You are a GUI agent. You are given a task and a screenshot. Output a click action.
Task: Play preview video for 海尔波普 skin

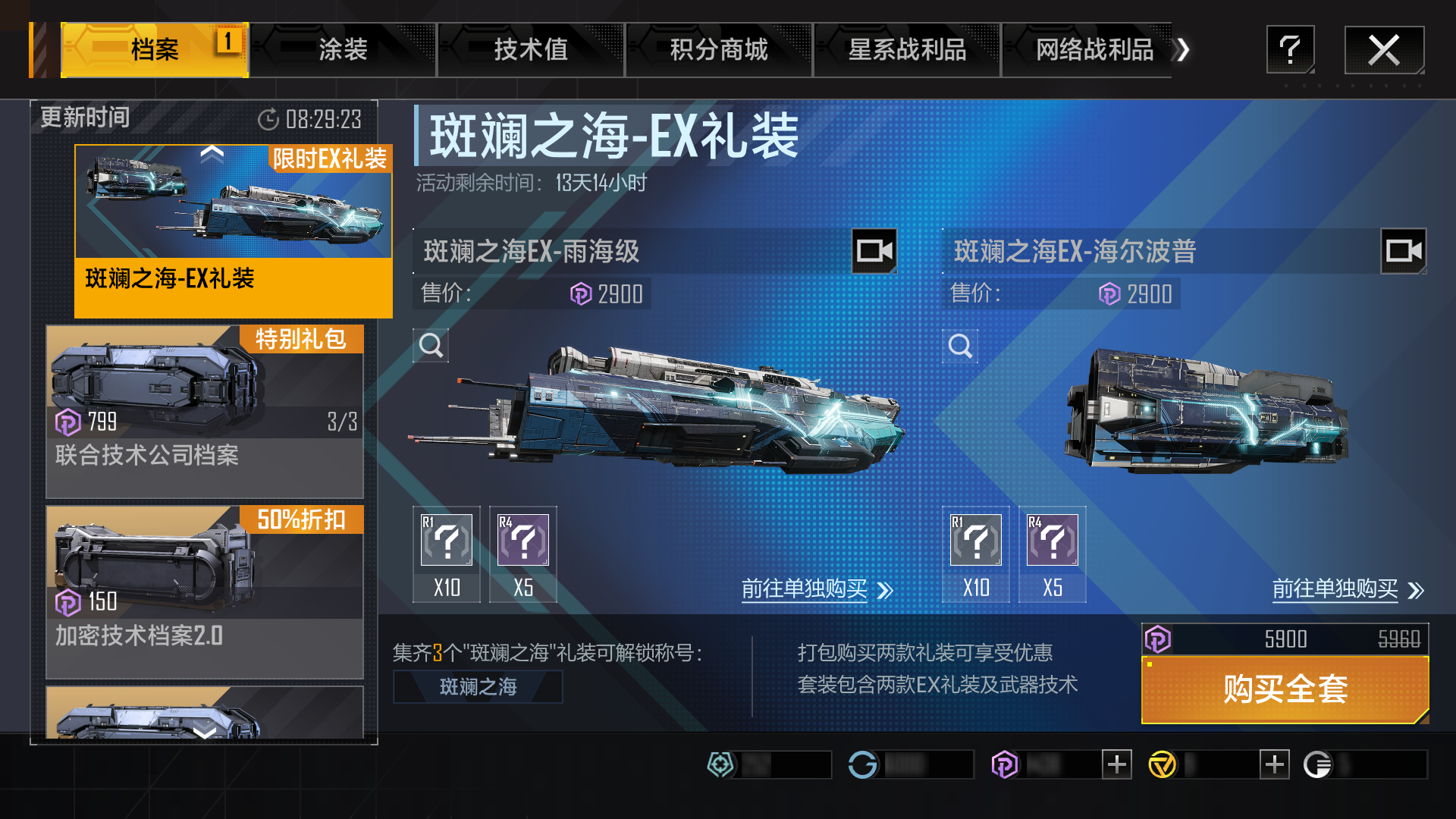[1403, 251]
